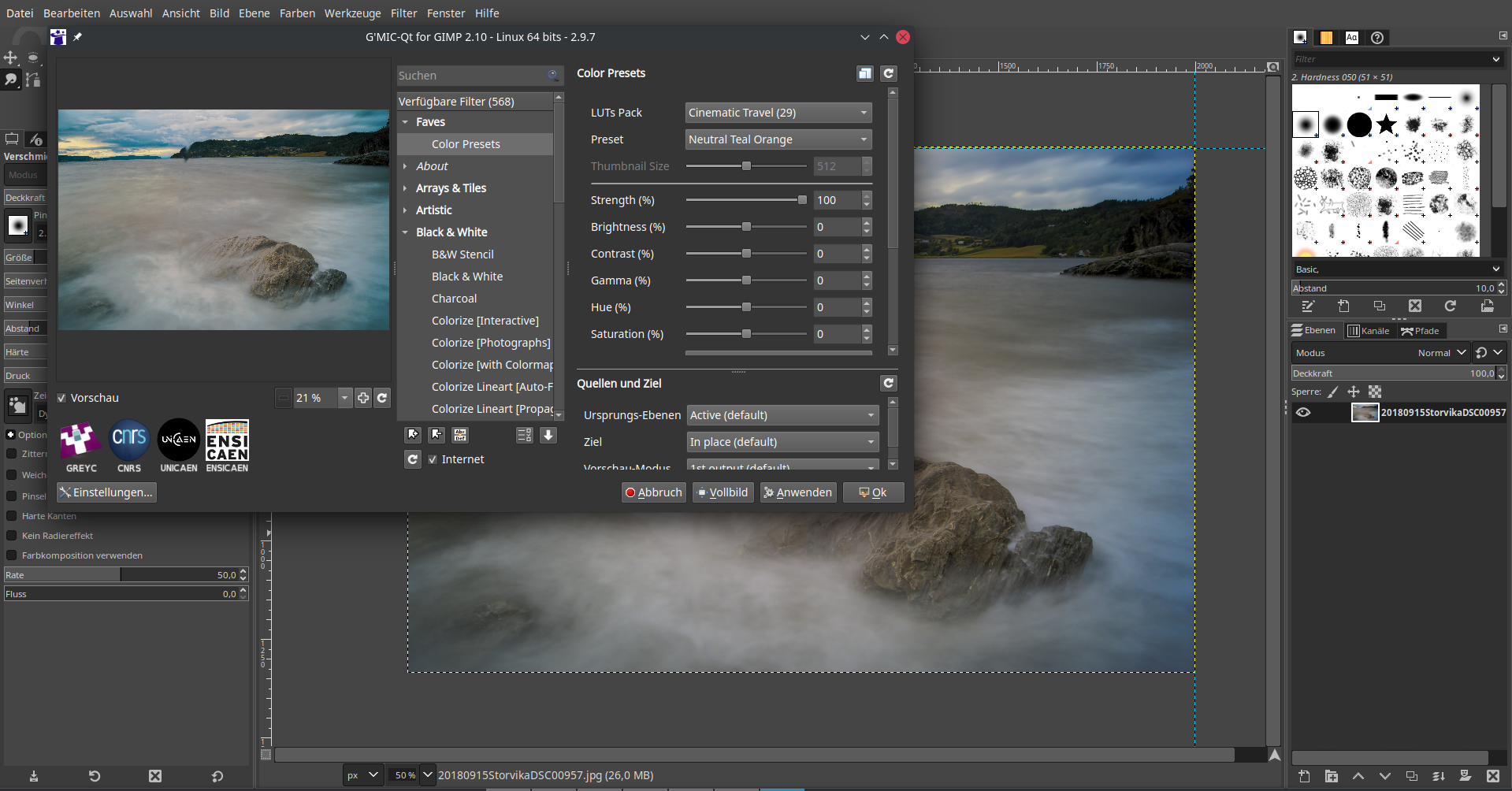Click the lock position move icon
This screenshot has height=791, width=1512.
pyautogui.click(x=1354, y=392)
